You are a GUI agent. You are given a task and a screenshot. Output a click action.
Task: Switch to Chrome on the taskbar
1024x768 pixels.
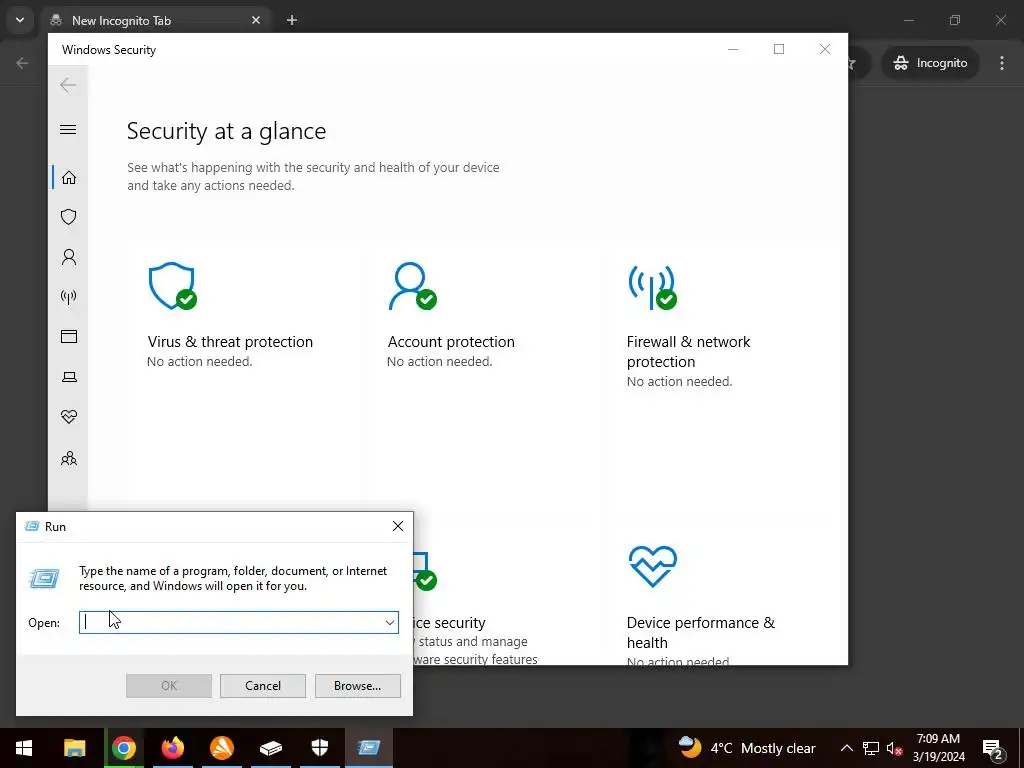(123, 748)
